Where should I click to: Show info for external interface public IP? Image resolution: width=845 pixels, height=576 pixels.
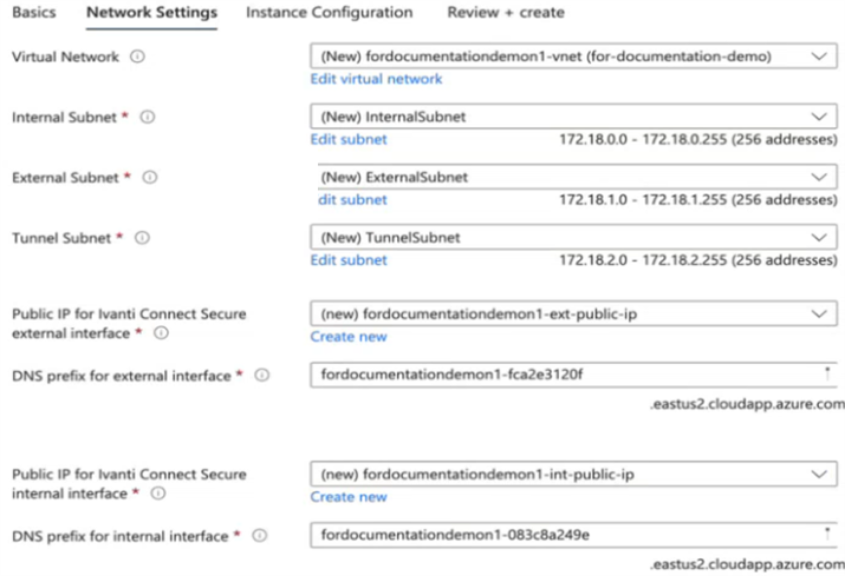click(x=161, y=333)
